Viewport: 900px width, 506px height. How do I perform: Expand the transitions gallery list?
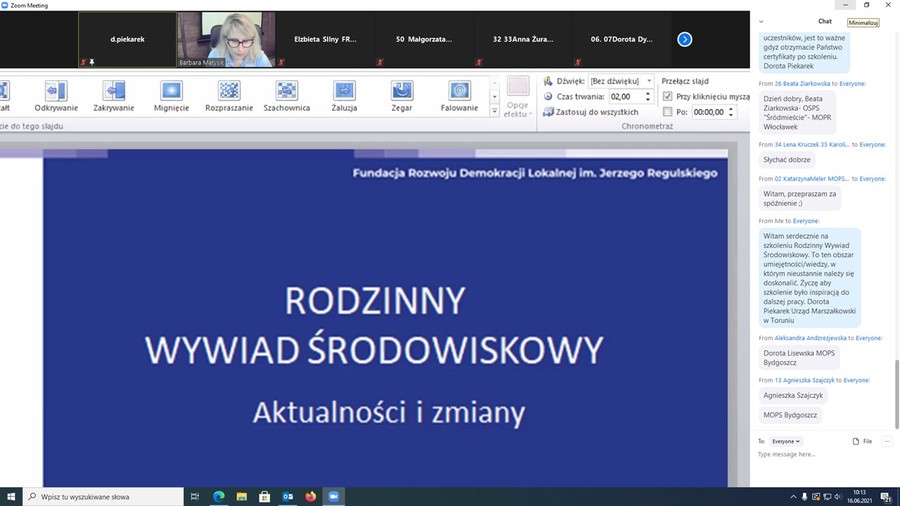pyautogui.click(x=494, y=112)
